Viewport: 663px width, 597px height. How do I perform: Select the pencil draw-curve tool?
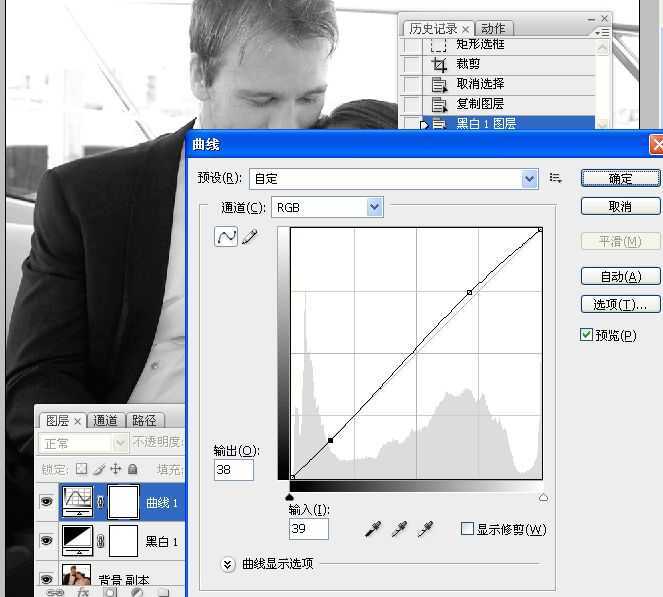click(250, 237)
